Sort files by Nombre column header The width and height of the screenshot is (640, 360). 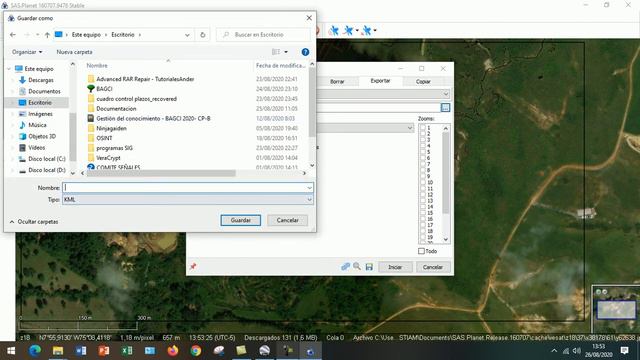[x=97, y=66]
